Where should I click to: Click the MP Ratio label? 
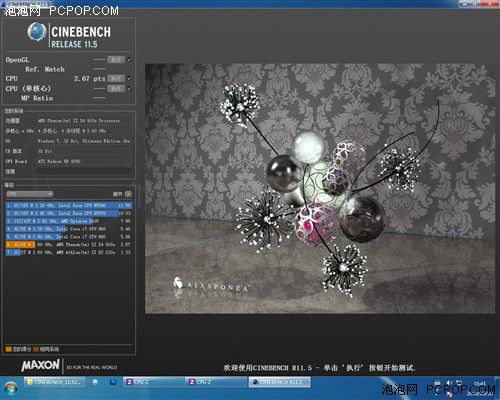pos(37,98)
